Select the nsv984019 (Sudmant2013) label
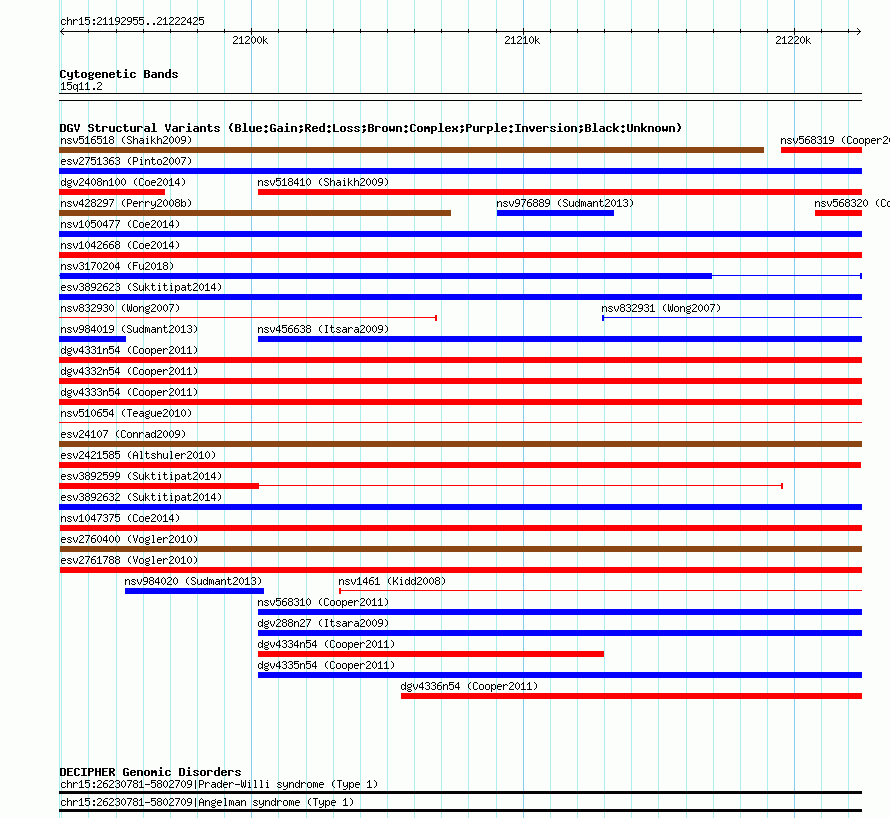The width and height of the screenshot is (890, 818). tap(129, 329)
